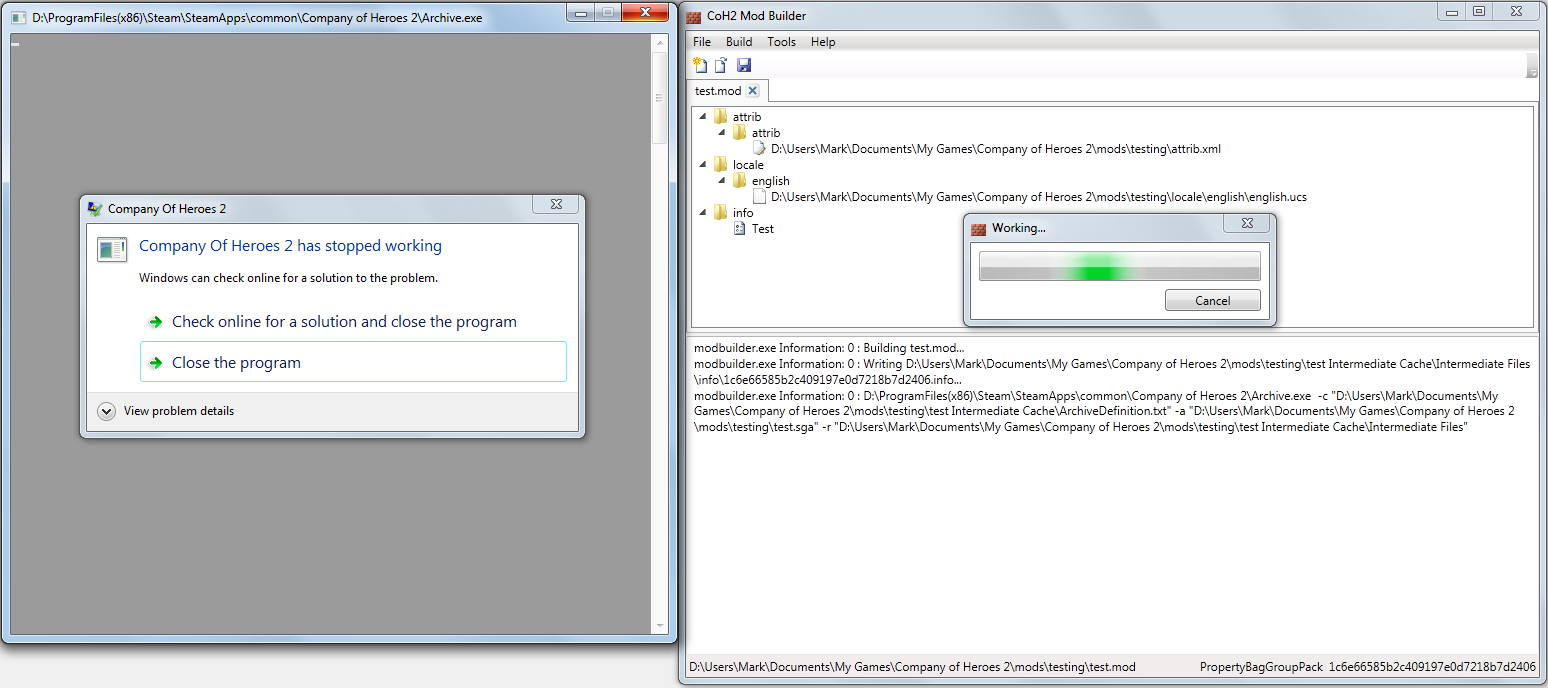This screenshot has width=1548, height=688.
Task: Select the Test tree item
Action: (x=763, y=229)
